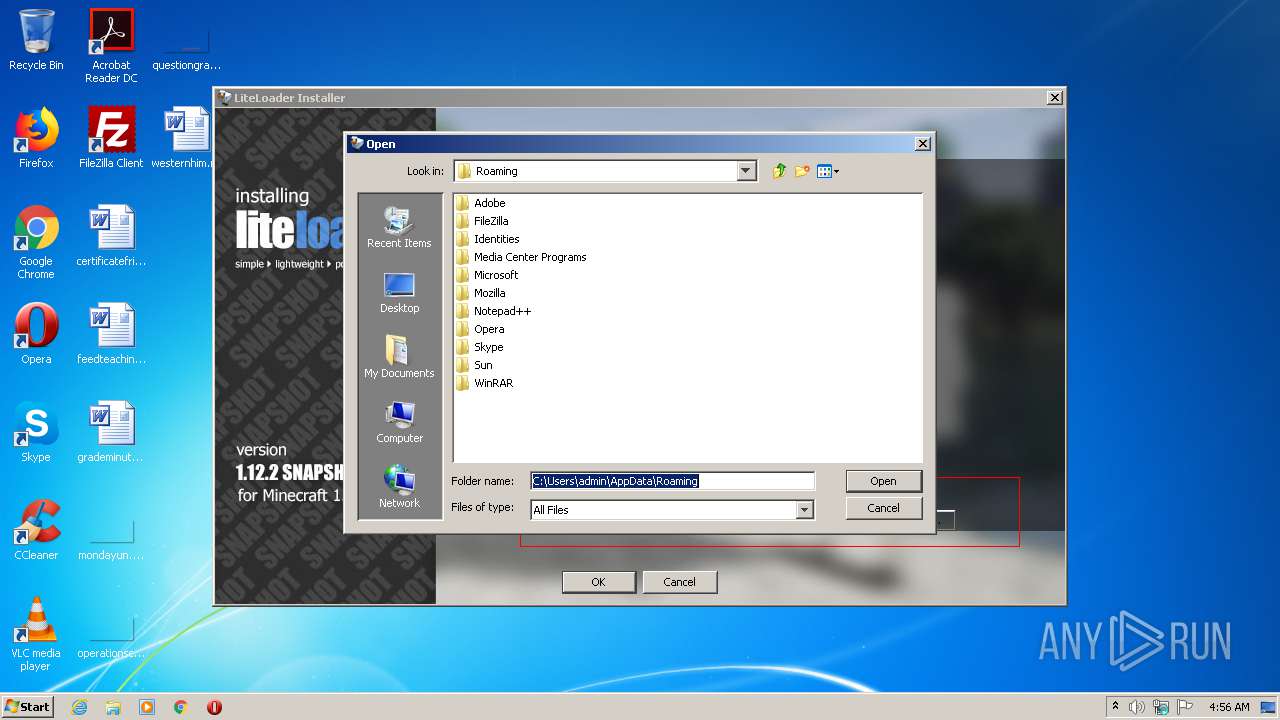Open Windows Explorer from the taskbar
Viewport: 1280px width, 720px height.
(113, 707)
